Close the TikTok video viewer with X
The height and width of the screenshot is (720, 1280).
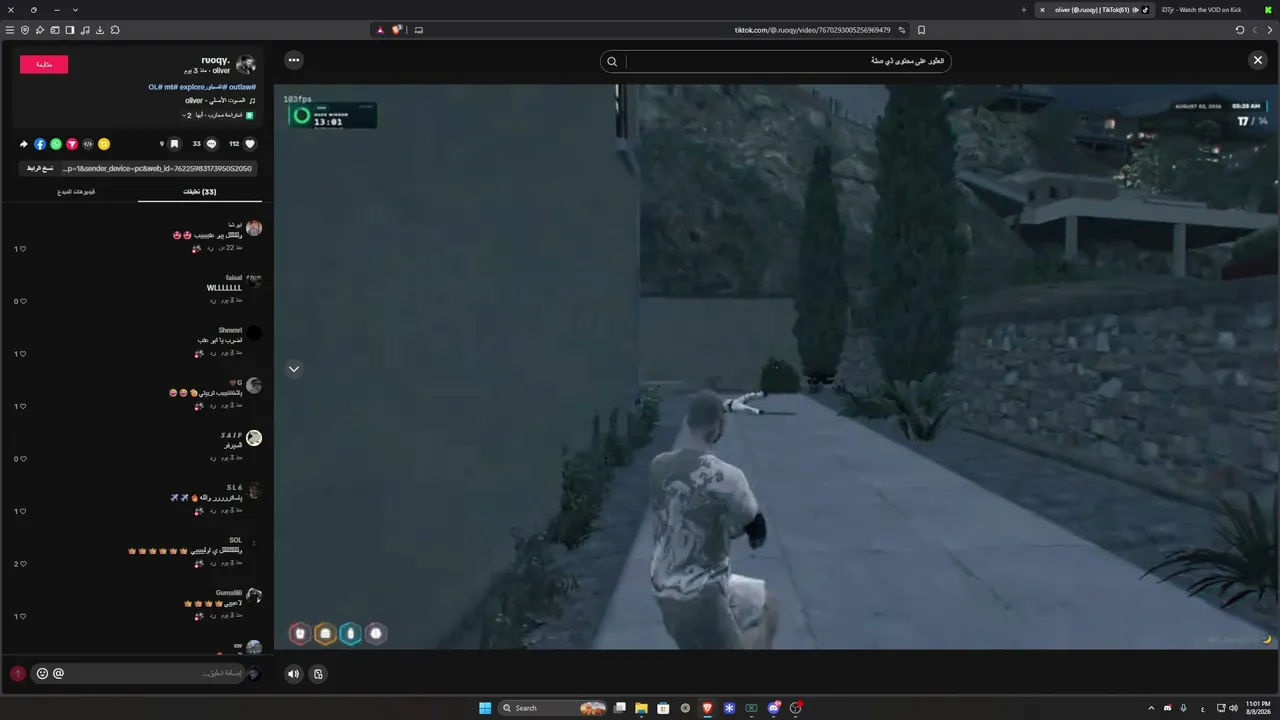[x=1258, y=60]
